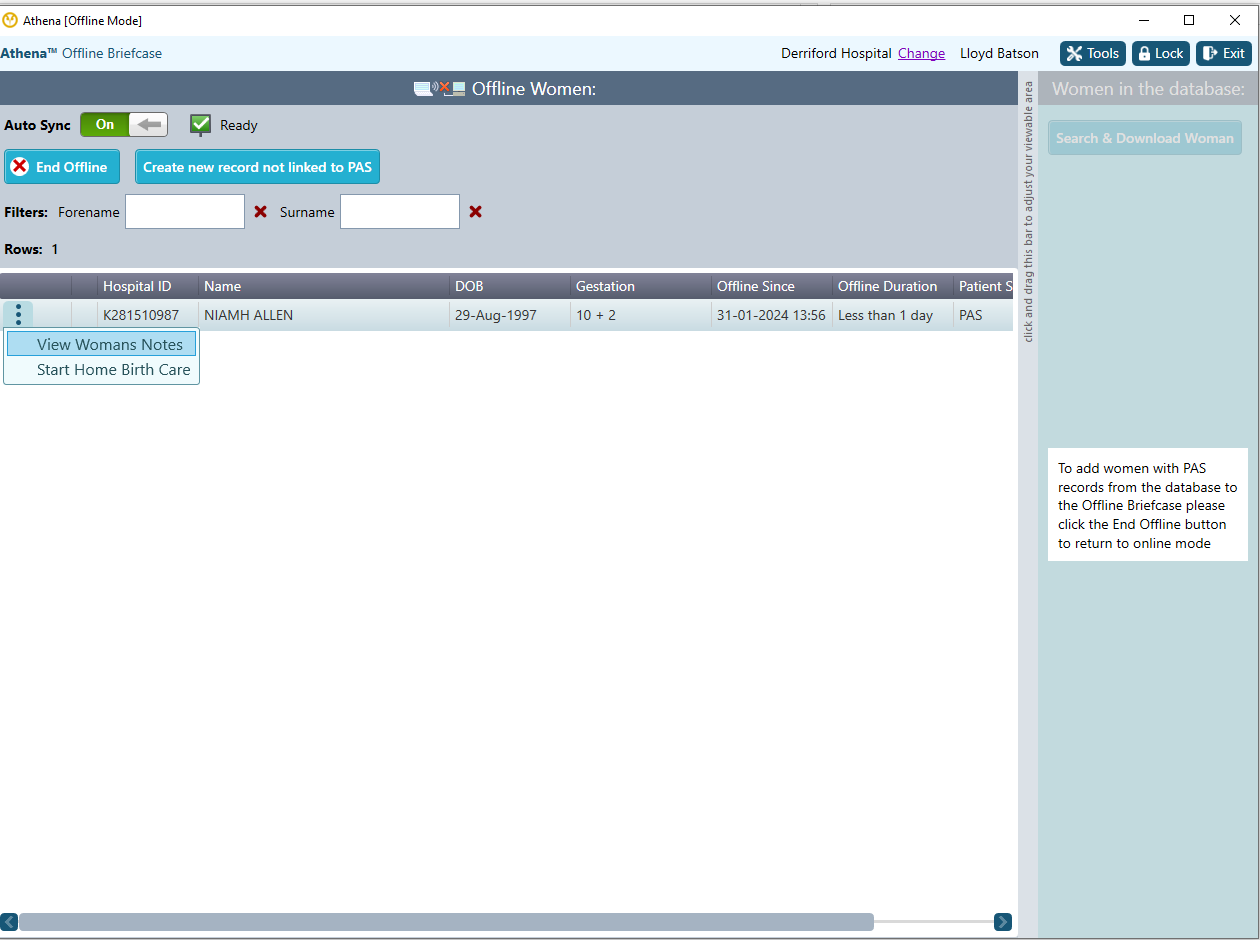Lock the Athena session
Screen dimensions: 1260x940
pos(1160,54)
